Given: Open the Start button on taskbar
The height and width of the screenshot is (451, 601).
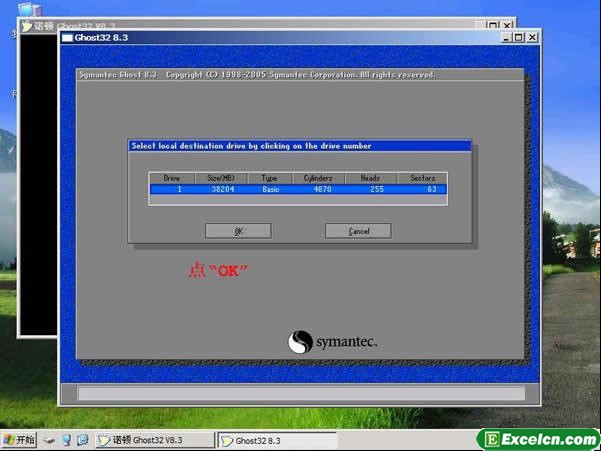Looking at the screenshot, I should coord(19,440).
